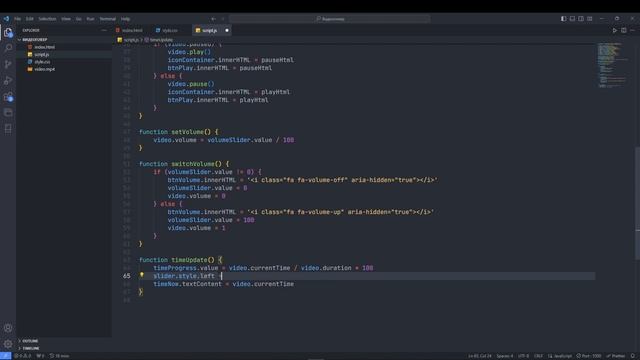Open the Explorer panel More Actions ellipsis
The image size is (640, 360).
(x=104, y=30)
